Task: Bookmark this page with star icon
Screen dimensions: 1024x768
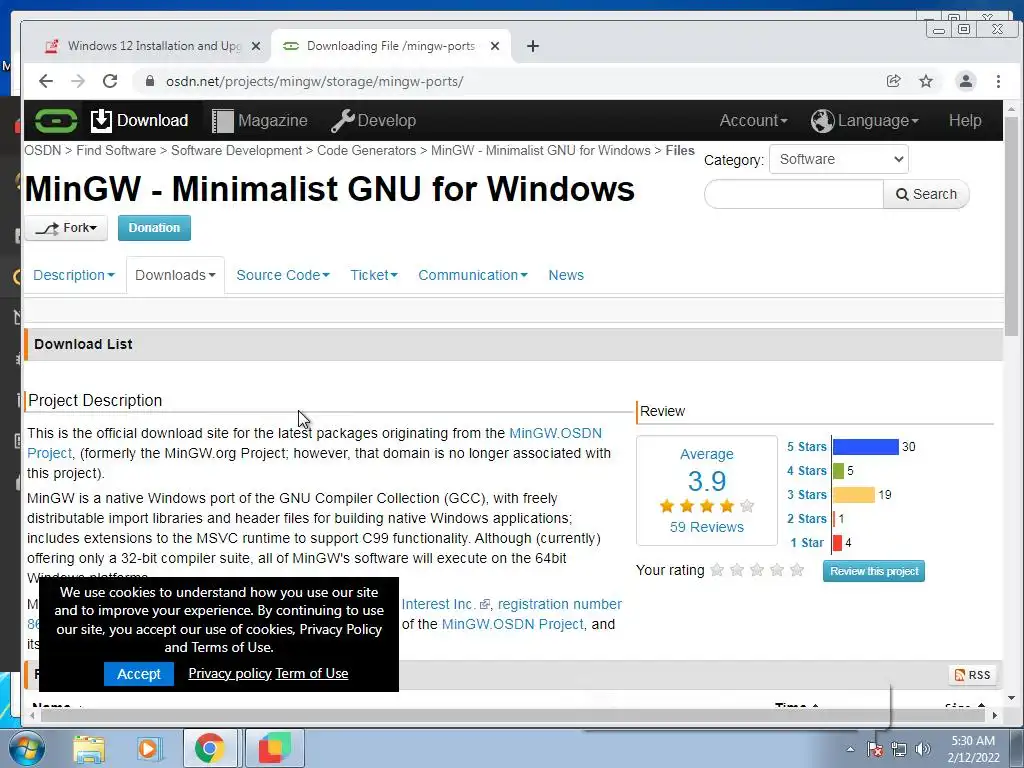Action: (926, 81)
